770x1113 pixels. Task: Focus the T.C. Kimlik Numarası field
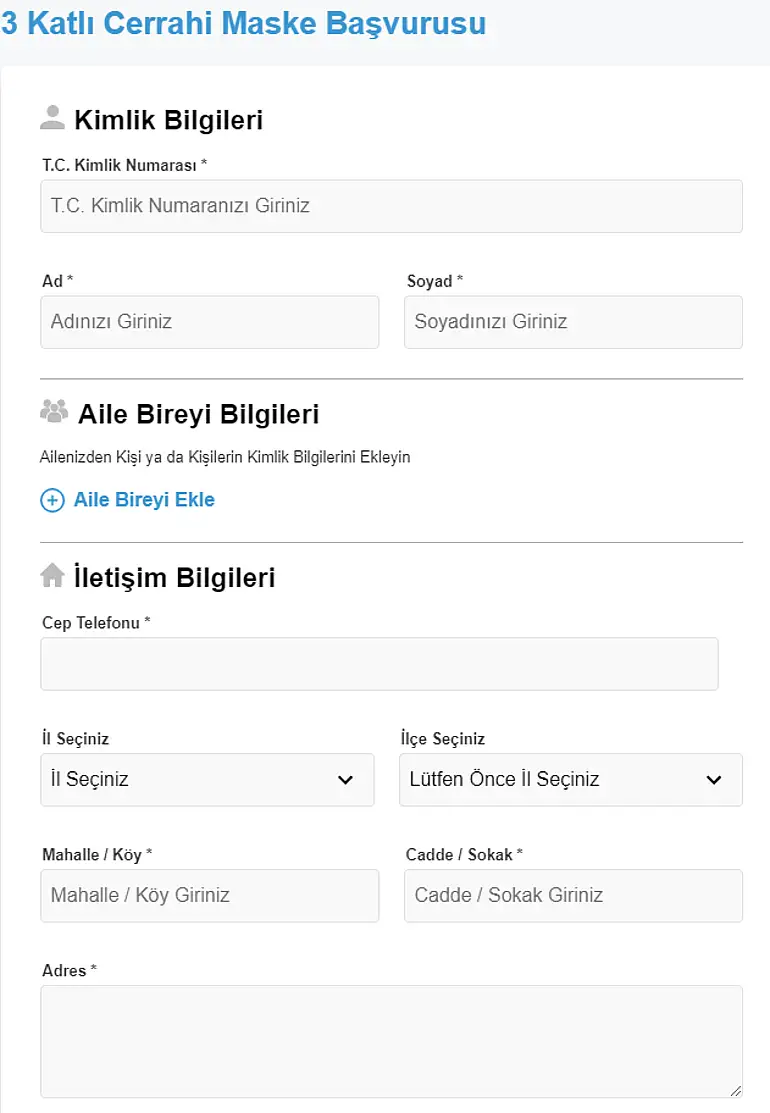tap(392, 206)
